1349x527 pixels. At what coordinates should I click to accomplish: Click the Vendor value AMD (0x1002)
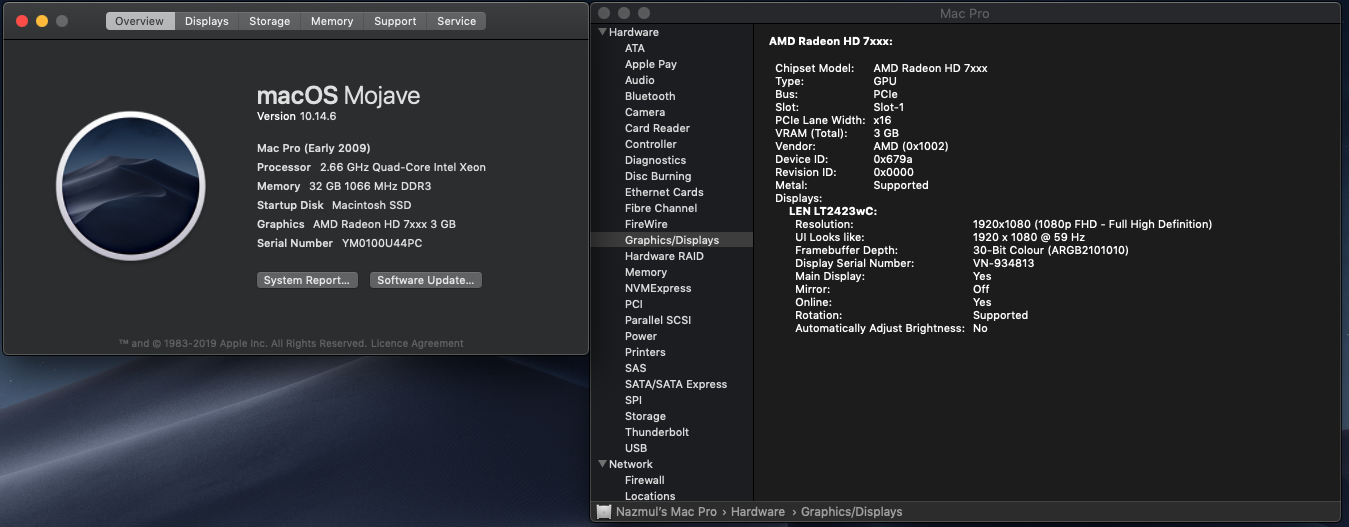pyautogui.click(x=911, y=146)
